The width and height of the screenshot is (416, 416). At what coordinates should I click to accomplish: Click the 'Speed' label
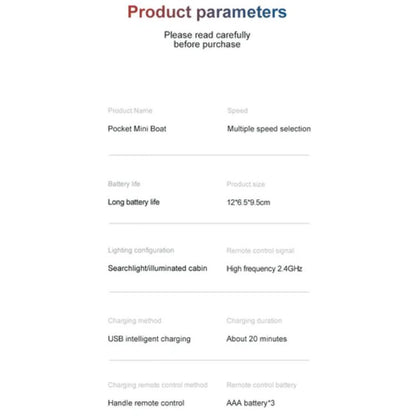[x=237, y=111]
